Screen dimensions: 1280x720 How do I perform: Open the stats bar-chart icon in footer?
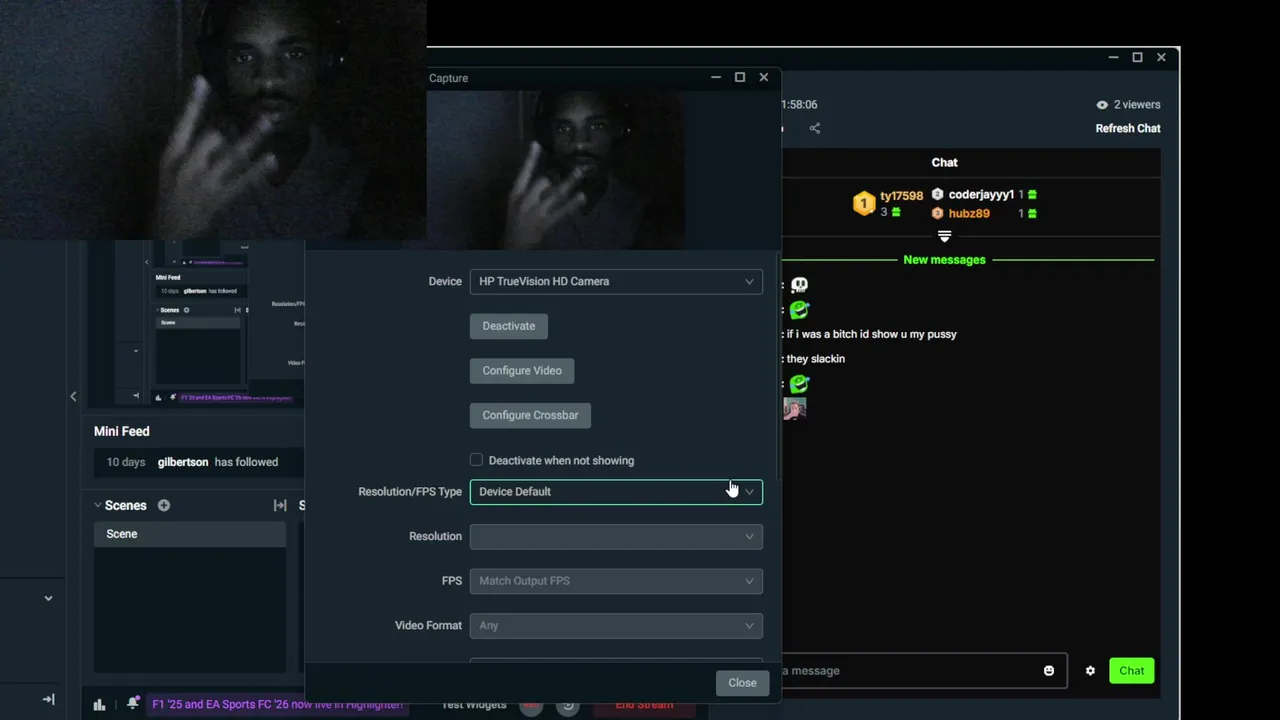coord(99,704)
